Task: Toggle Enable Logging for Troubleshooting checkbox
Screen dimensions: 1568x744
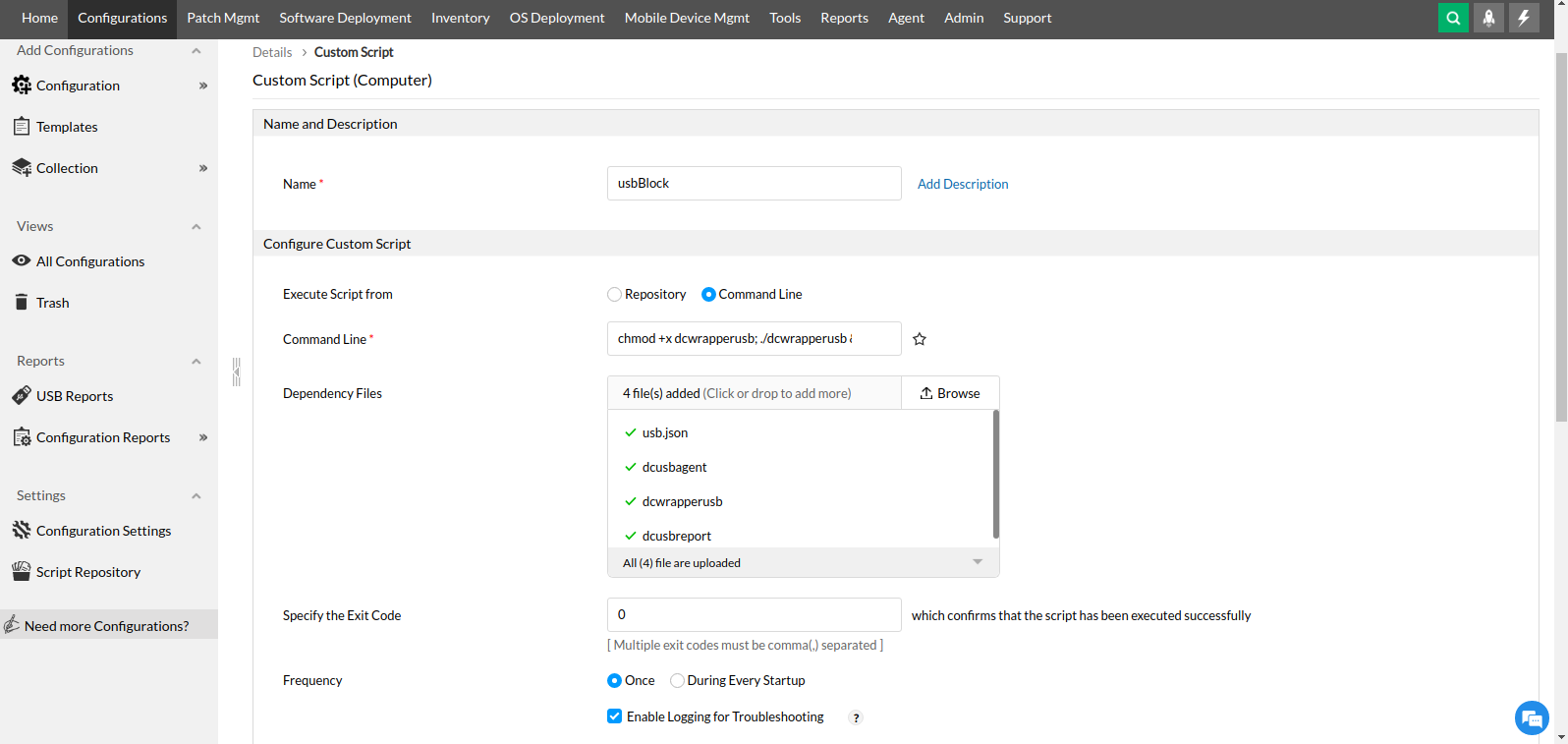Action: click(615, 716)
